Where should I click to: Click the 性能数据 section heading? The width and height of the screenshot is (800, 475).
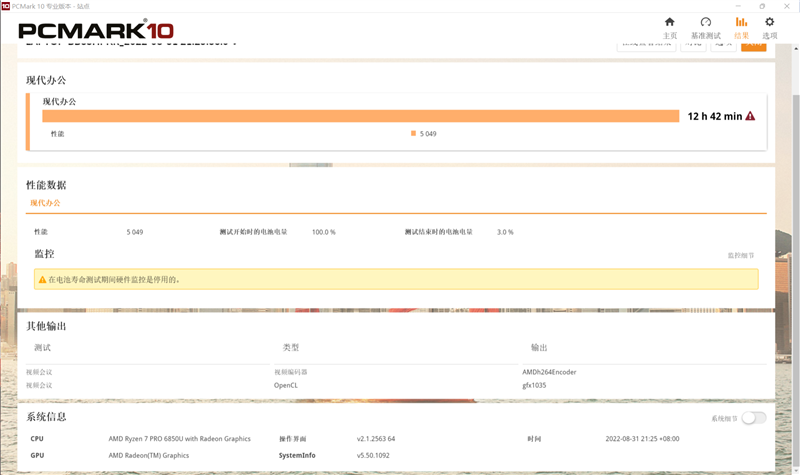46,185
